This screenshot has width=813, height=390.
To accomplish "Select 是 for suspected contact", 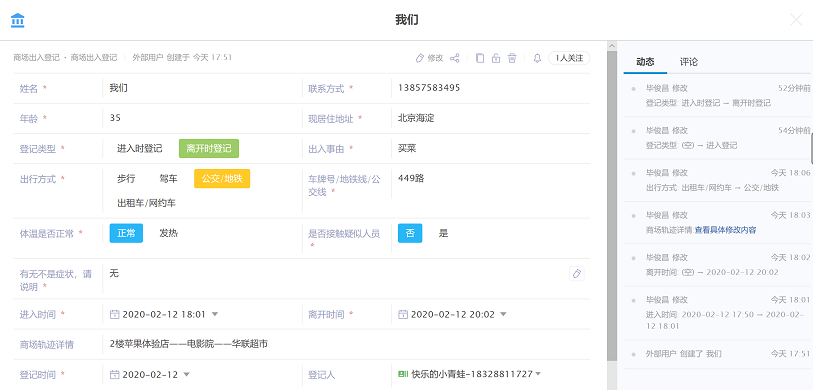I will point(443,233).
